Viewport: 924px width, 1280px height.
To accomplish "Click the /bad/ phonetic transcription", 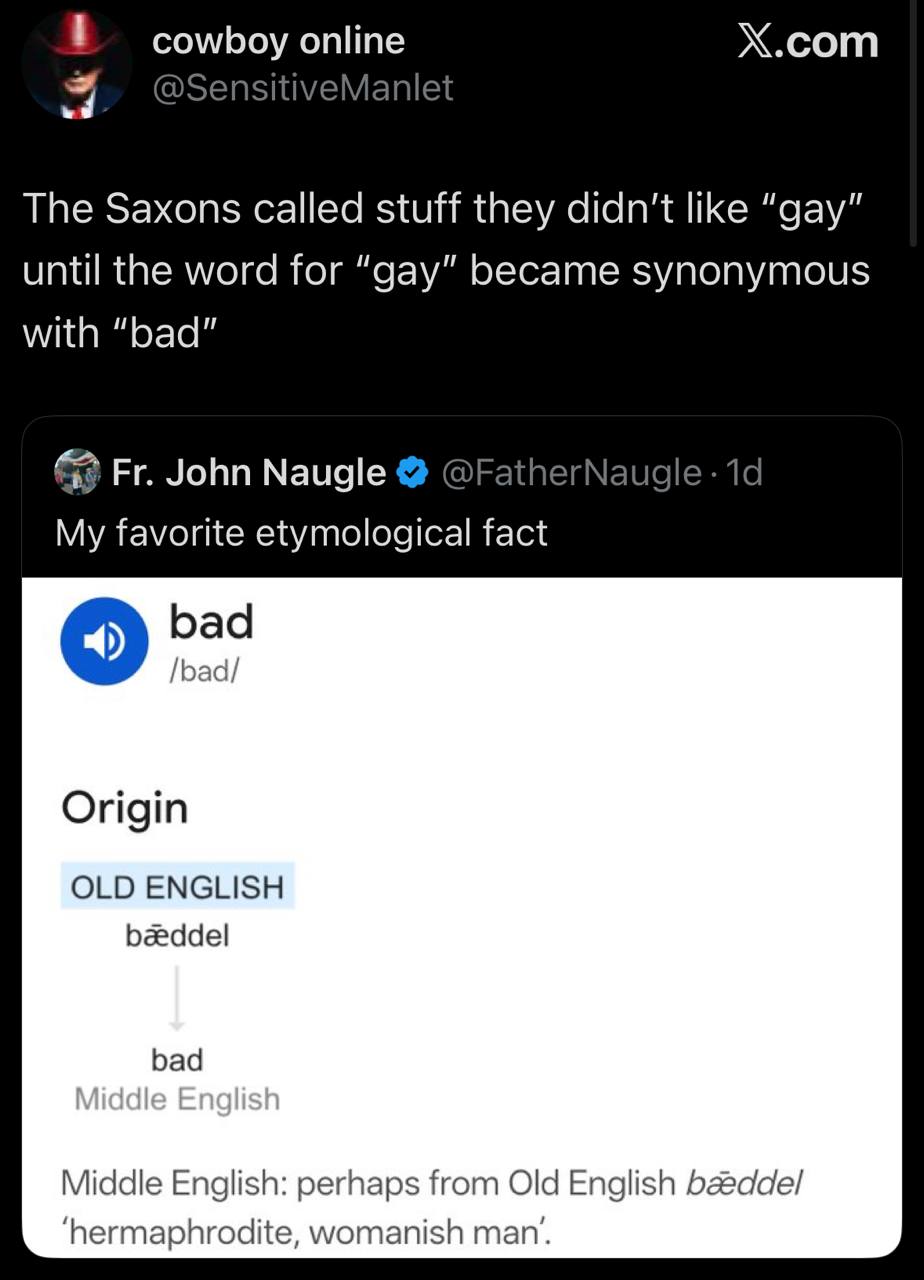I will 204,668.
